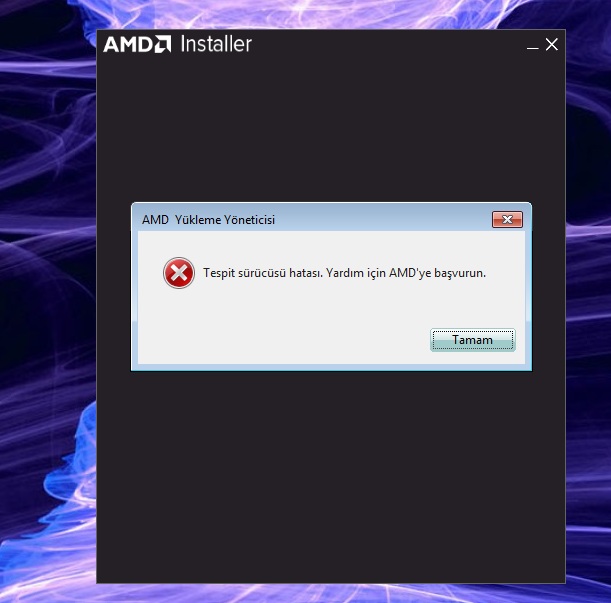This screenshot has width=611, height=603.
Task: Close the AMD Installer window
Action: 551,44
